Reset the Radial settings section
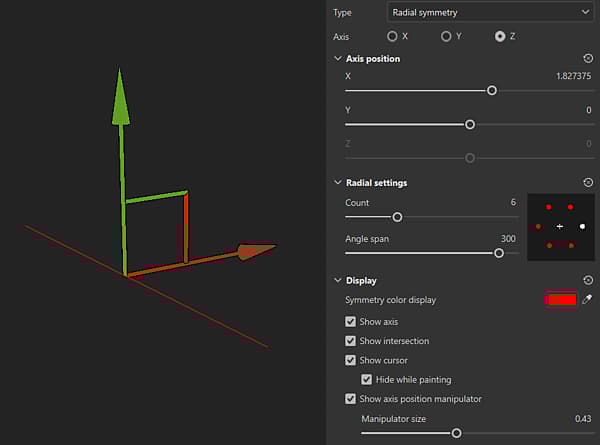The width and height of the screenshot is (600, 445). (x=588, y=182)
